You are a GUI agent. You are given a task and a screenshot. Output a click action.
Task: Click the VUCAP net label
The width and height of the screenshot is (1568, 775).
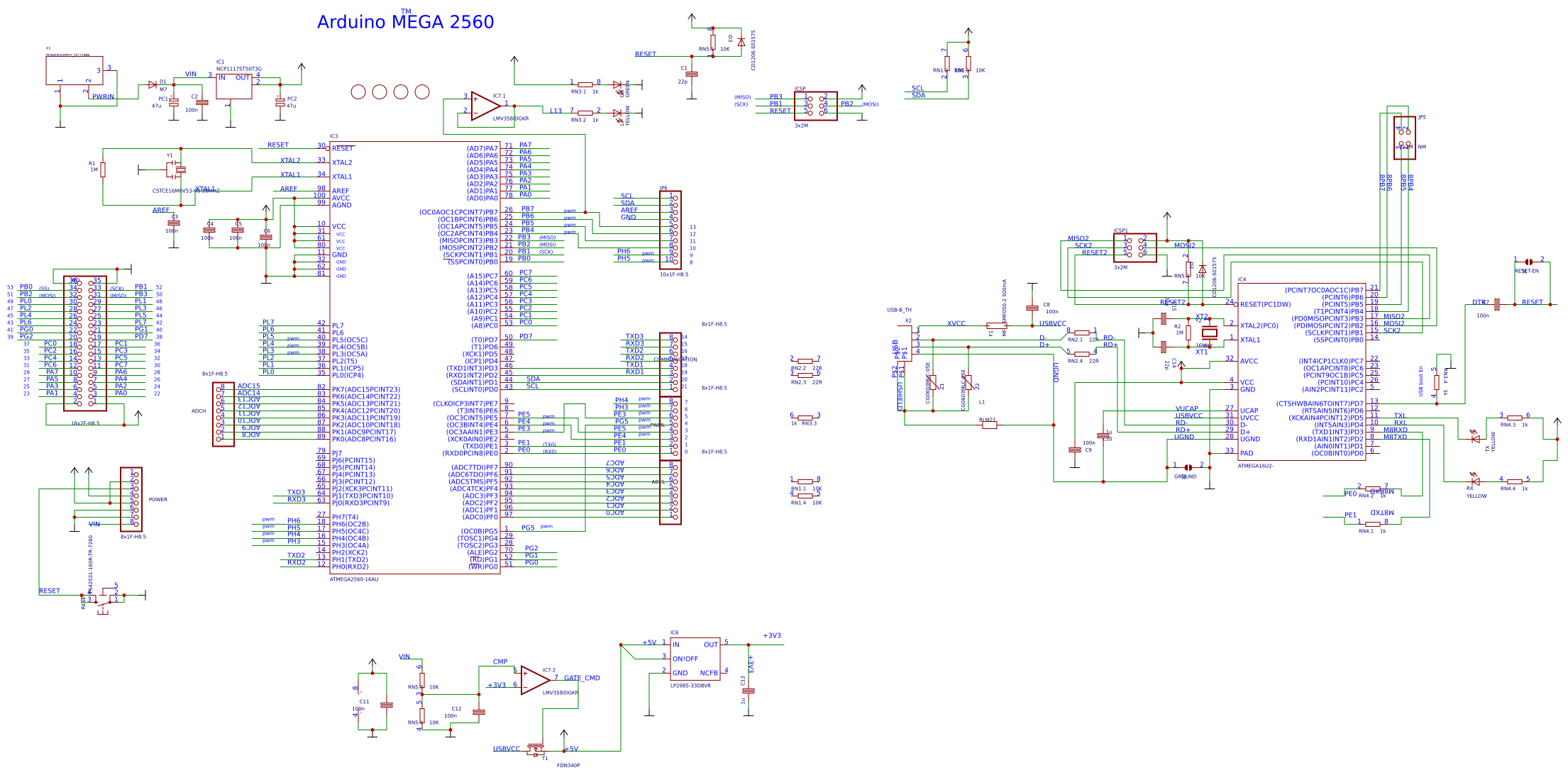(x=1186, y=408)
